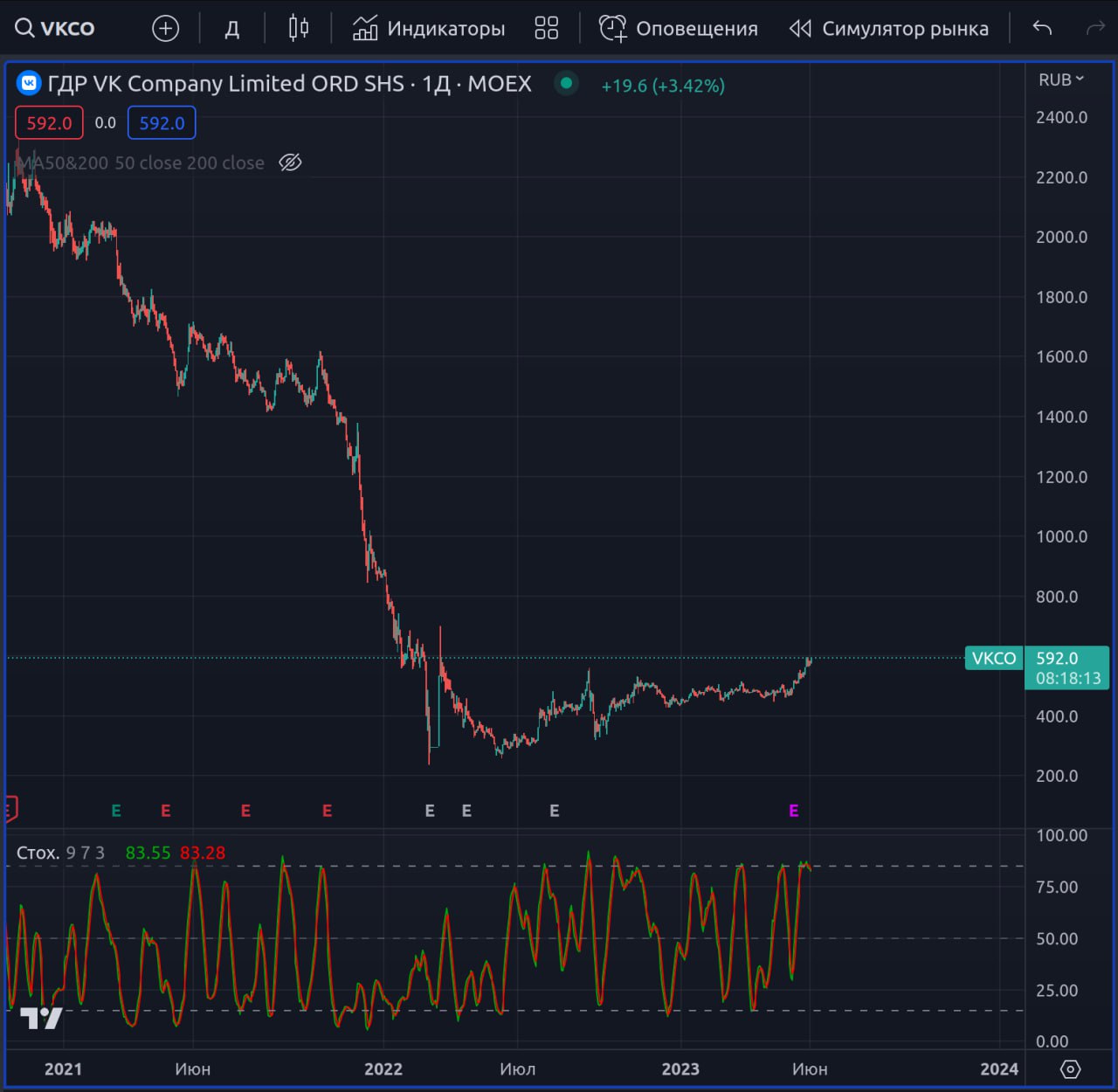Click 200.0 on the price scale
Image resolution: width=1118 pixels, height=1092 pixels.
[x=1057, y=776]
